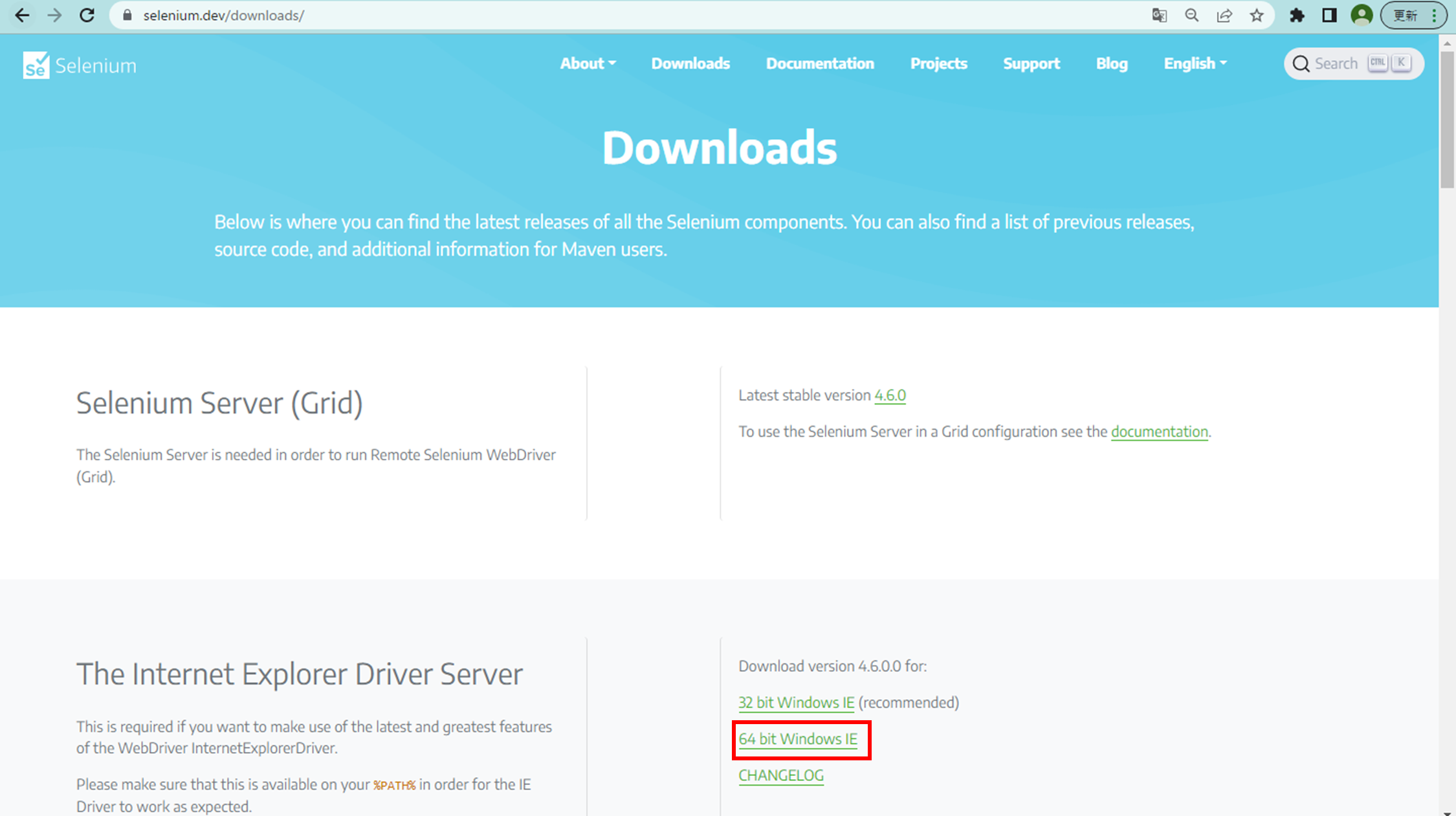The height and width of the screenshot is (816, 1456).
Task: Go to the Documentation section
Action: click(819, 63)
